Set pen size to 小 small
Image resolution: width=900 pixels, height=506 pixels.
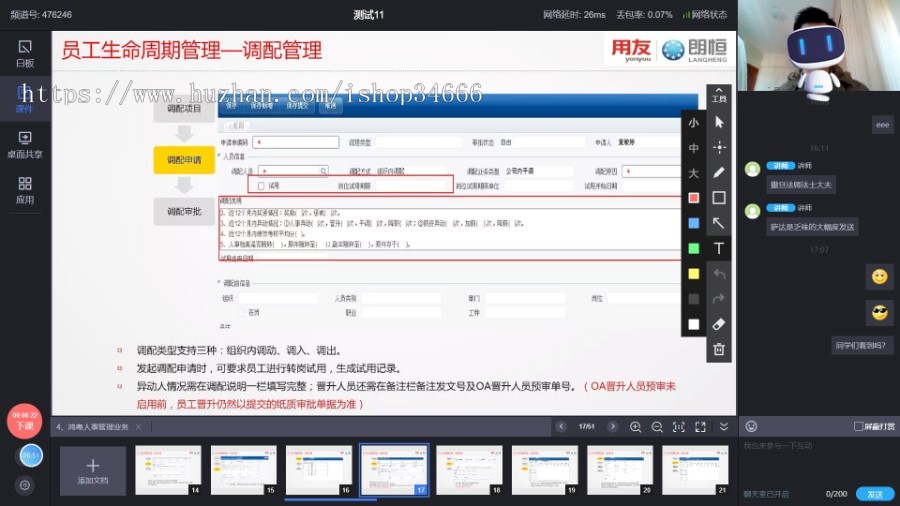693,123
